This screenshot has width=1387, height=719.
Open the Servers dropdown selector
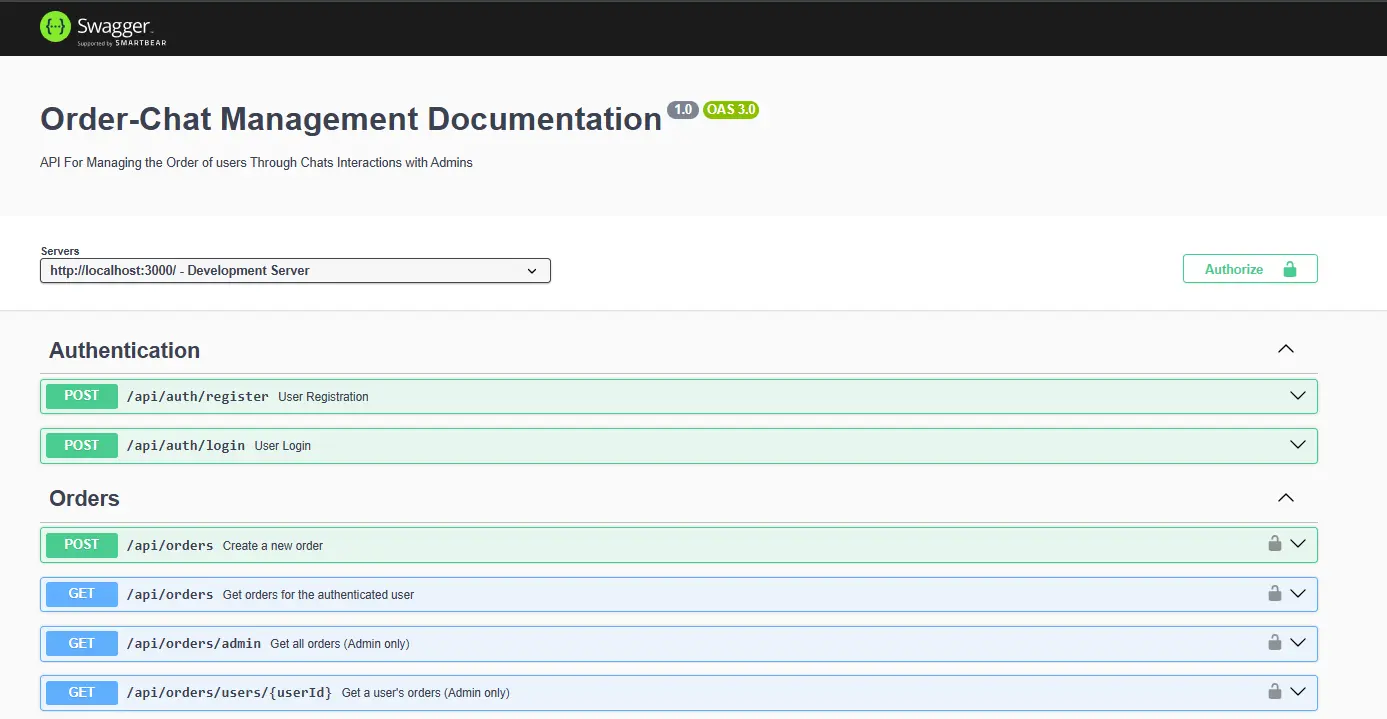pos(295,270)
